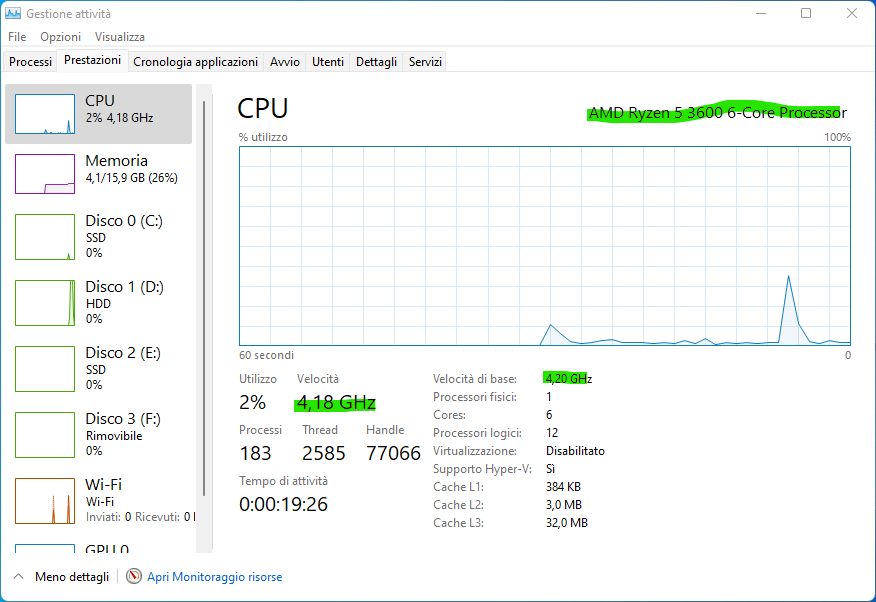Open the Memoria performance graph thumbnail
876x602 pixels.
coord(45,174)
